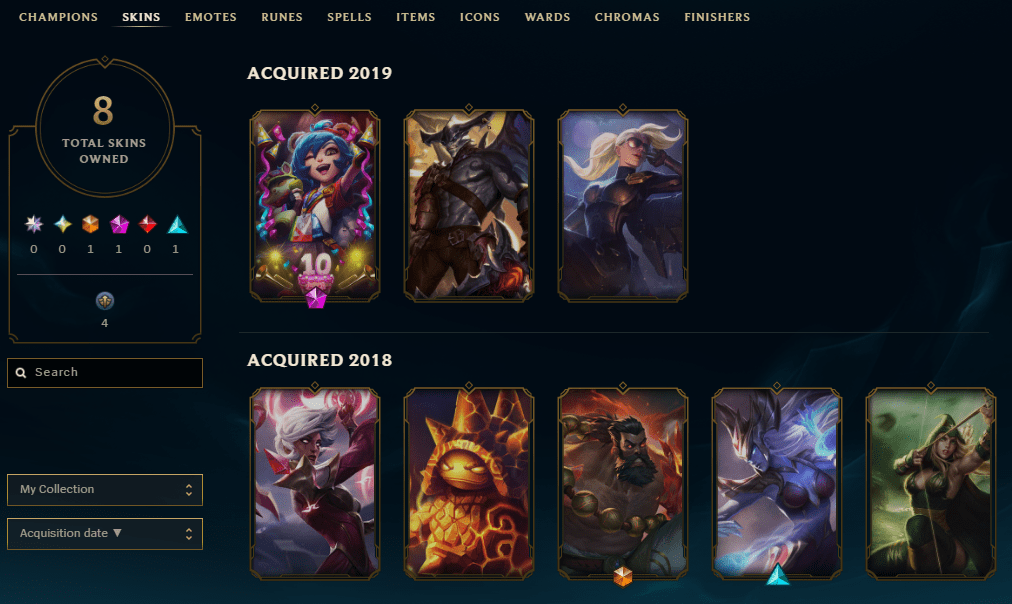Open the My Collection dropdown
Image resolution: width=1012 pixels, height=604 pixels.
click(x=105, y=490)
